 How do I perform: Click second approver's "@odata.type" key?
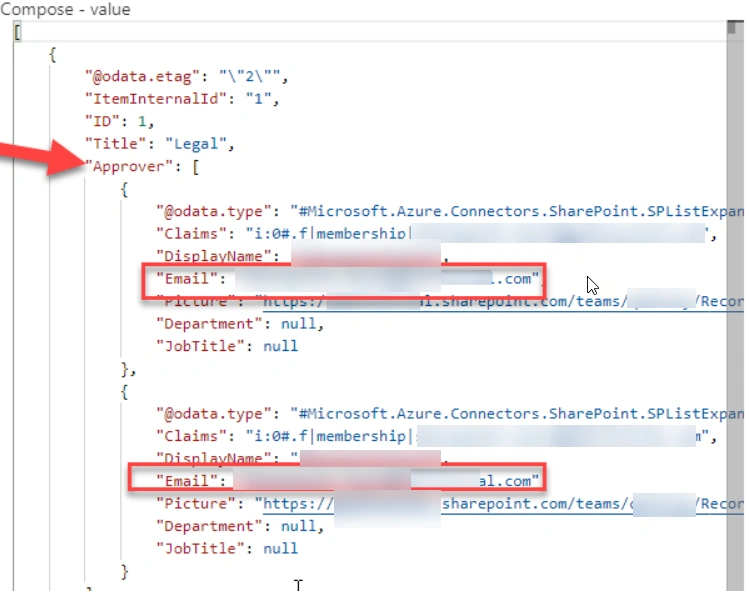[x=214, y=414]
